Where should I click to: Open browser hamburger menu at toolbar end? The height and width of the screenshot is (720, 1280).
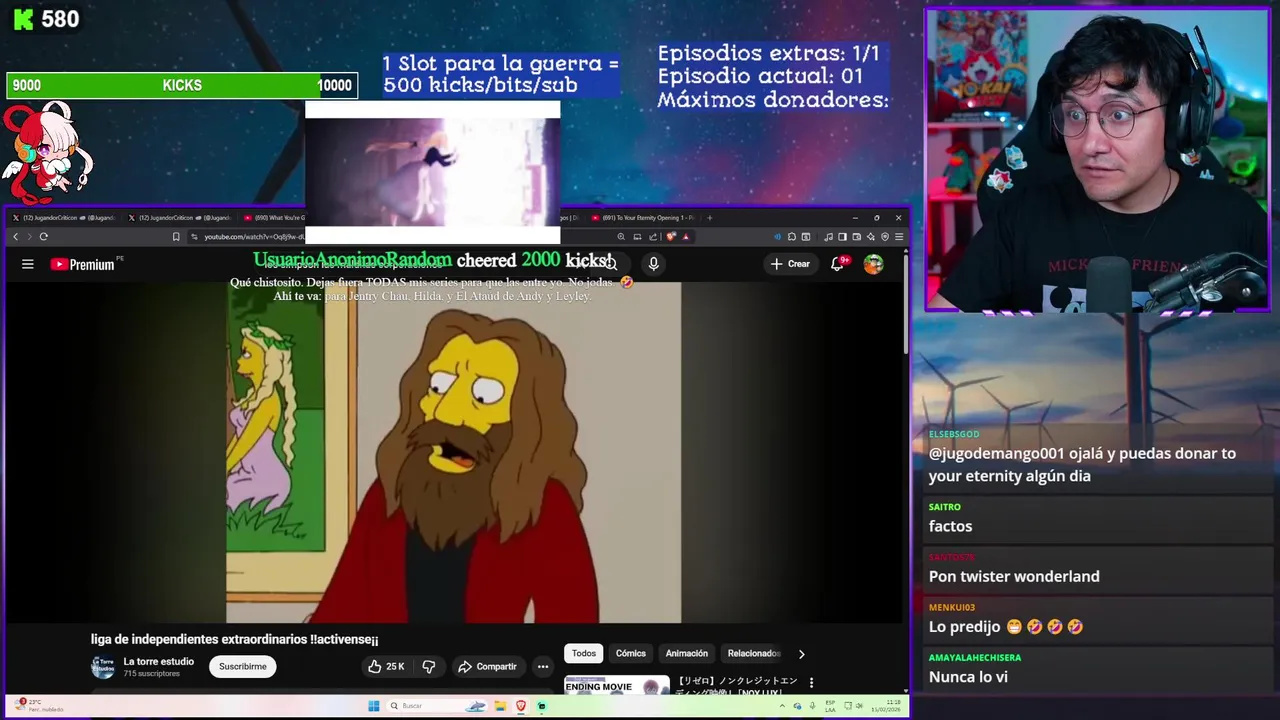pyautogui.click(x=899, y=237)
